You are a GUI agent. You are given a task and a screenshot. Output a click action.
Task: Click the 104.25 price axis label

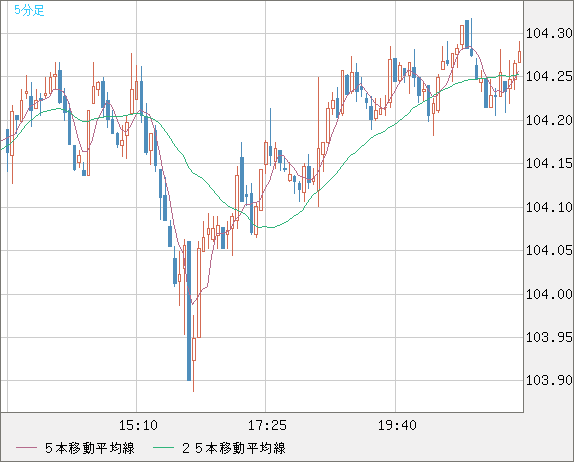point(549,77)
